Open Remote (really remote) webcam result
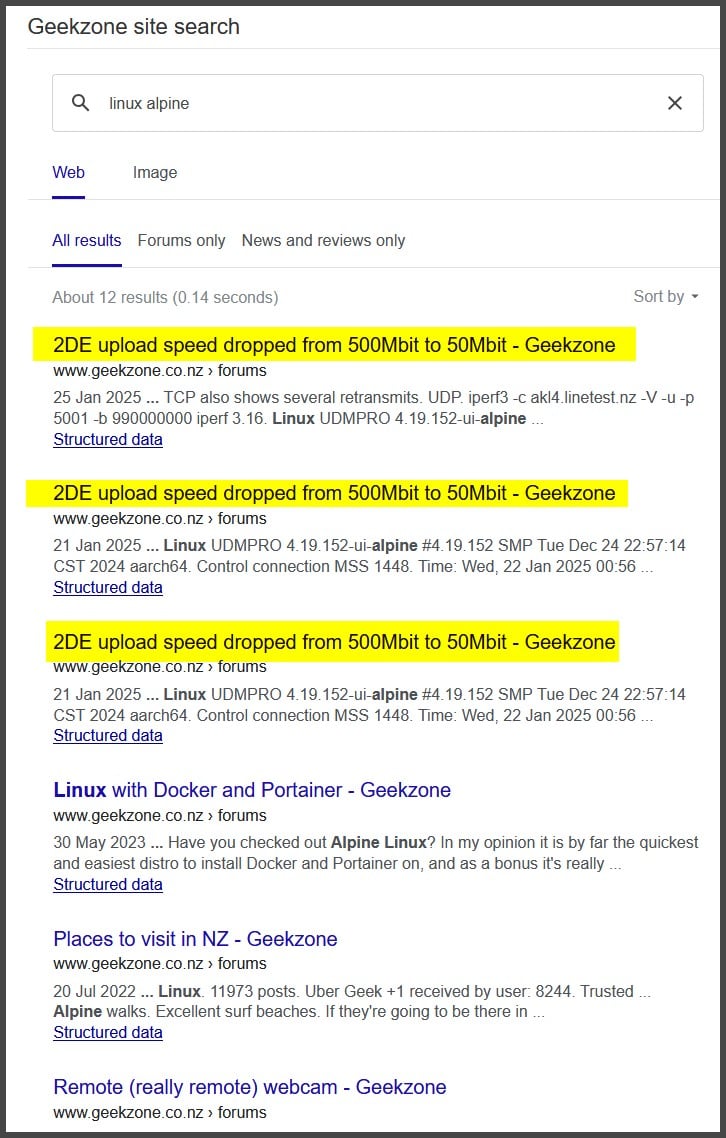This screenshot has height=1138, width=726. (x=249, y=1087)
